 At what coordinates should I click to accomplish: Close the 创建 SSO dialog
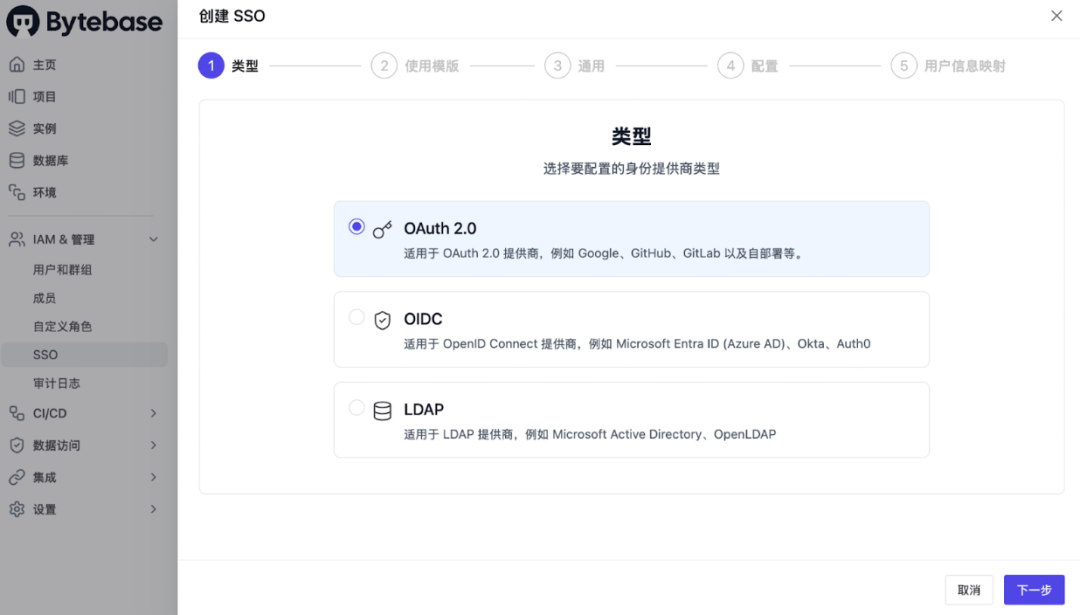click(x=1057, y=16)
